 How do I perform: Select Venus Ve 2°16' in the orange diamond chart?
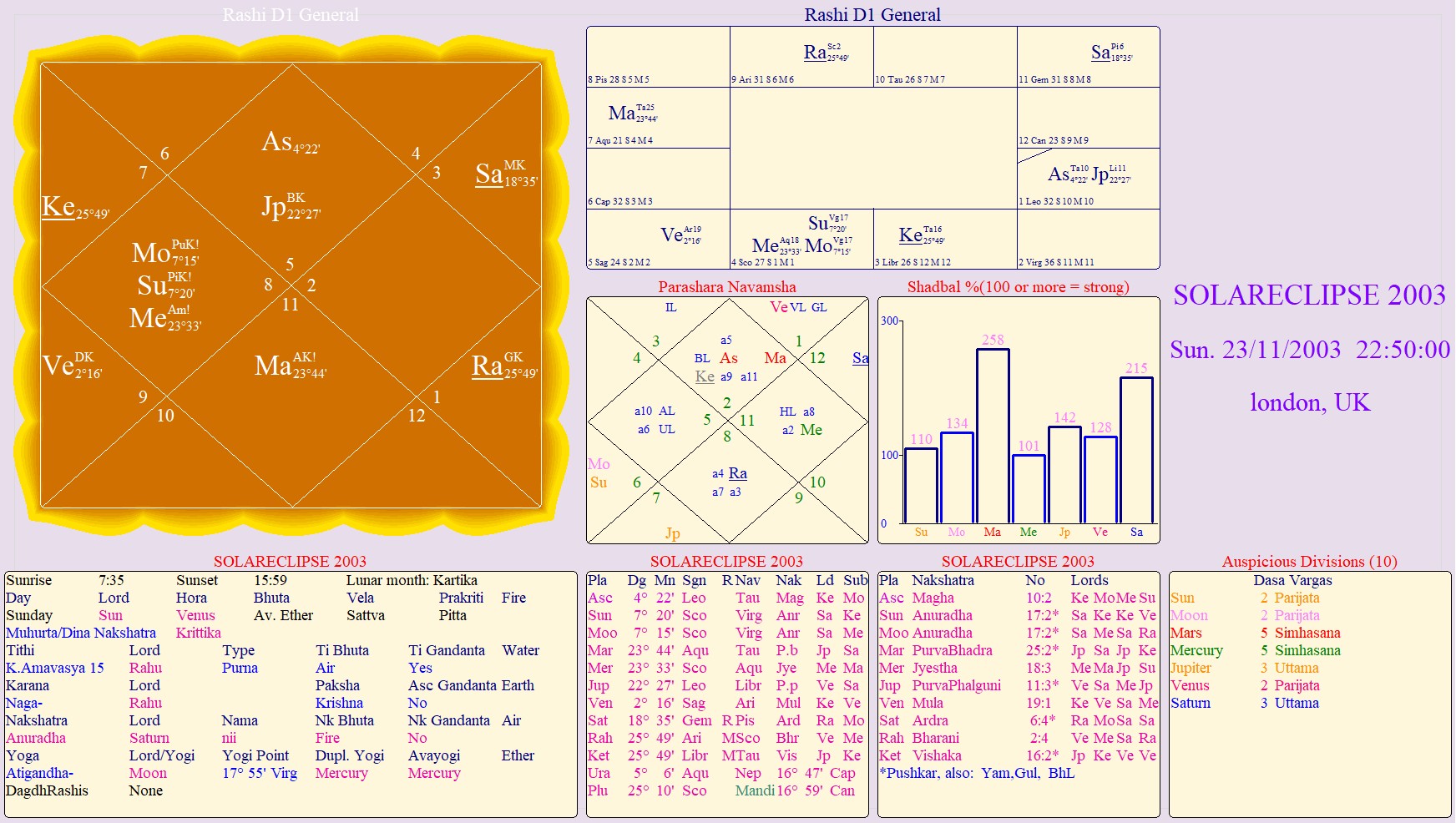click(x=72, y=366)
